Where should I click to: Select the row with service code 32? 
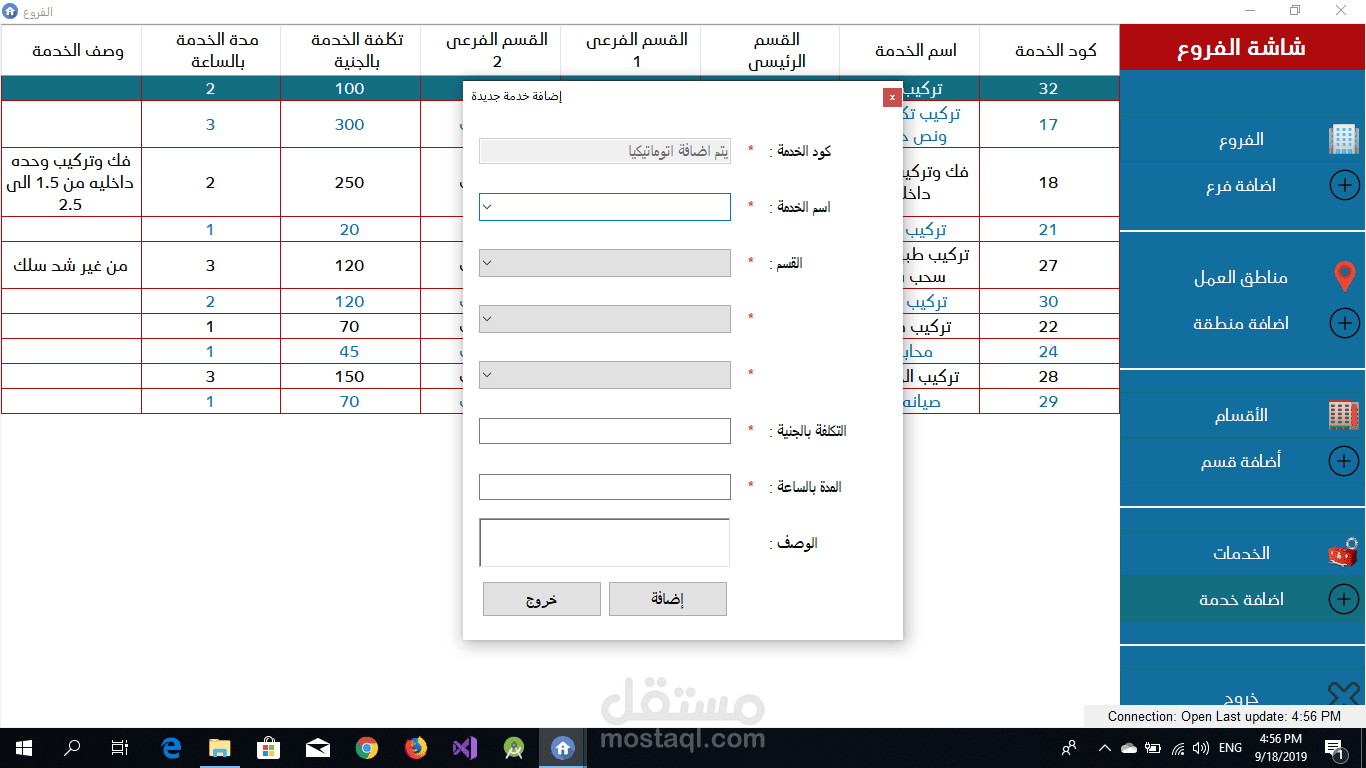click(560, 88)
